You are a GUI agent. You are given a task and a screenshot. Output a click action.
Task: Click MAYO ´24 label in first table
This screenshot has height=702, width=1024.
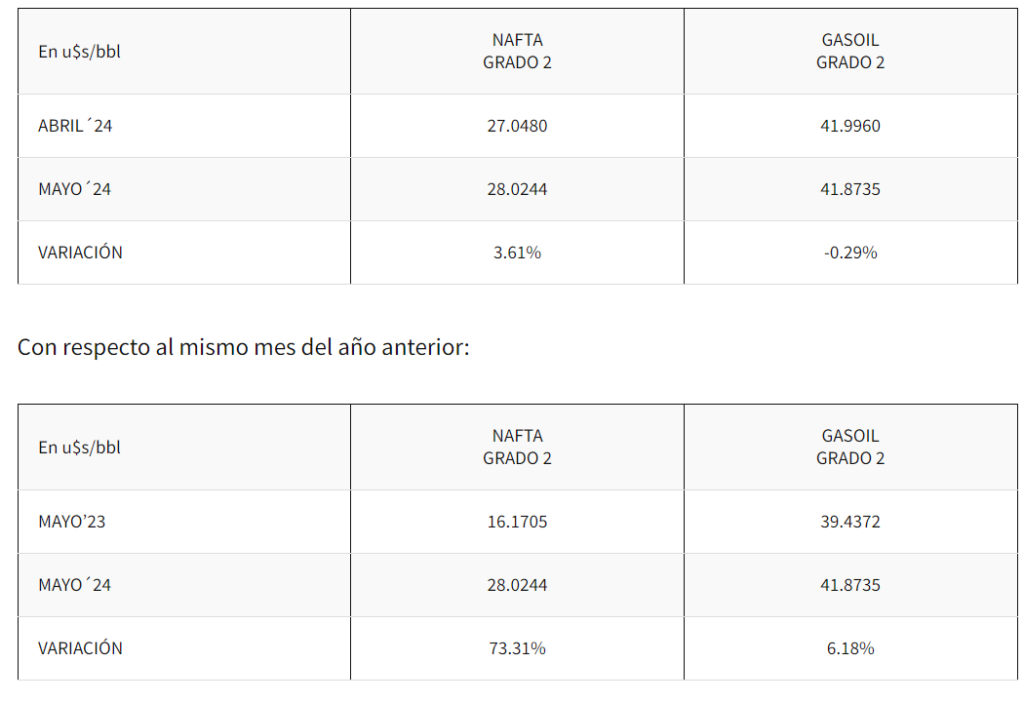coord(74,189)
